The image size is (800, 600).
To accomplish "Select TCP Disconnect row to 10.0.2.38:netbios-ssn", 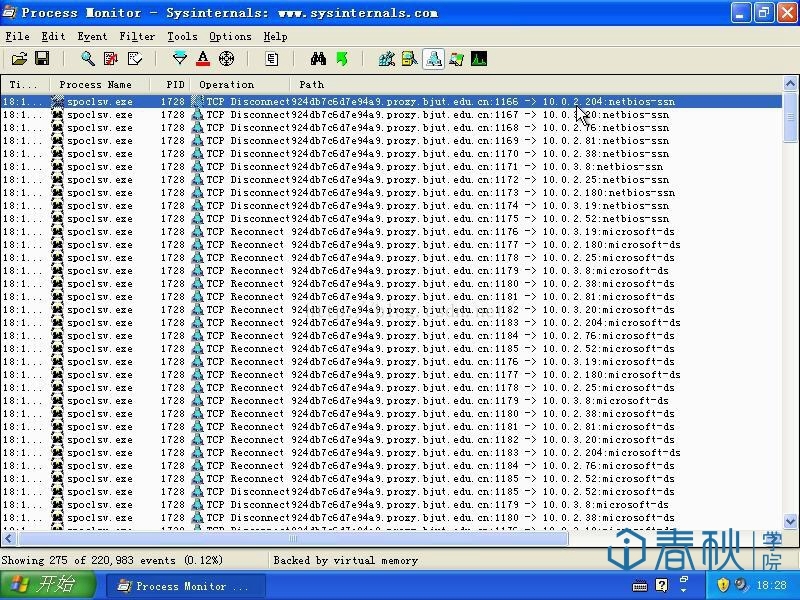I will [x=391, y=154].
